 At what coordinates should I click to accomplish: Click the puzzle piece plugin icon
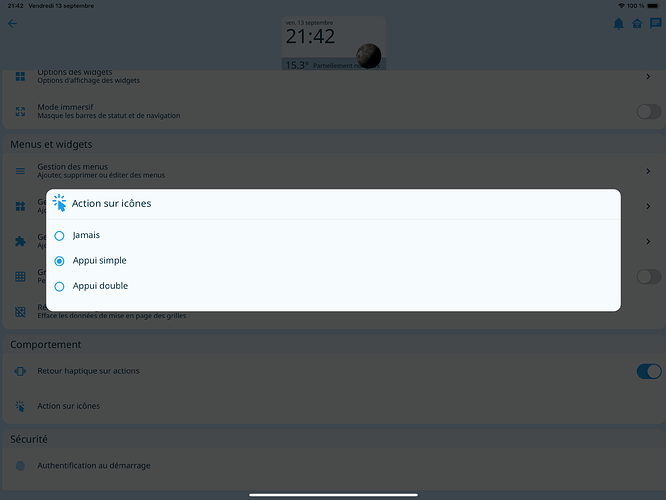click(20, 241)
